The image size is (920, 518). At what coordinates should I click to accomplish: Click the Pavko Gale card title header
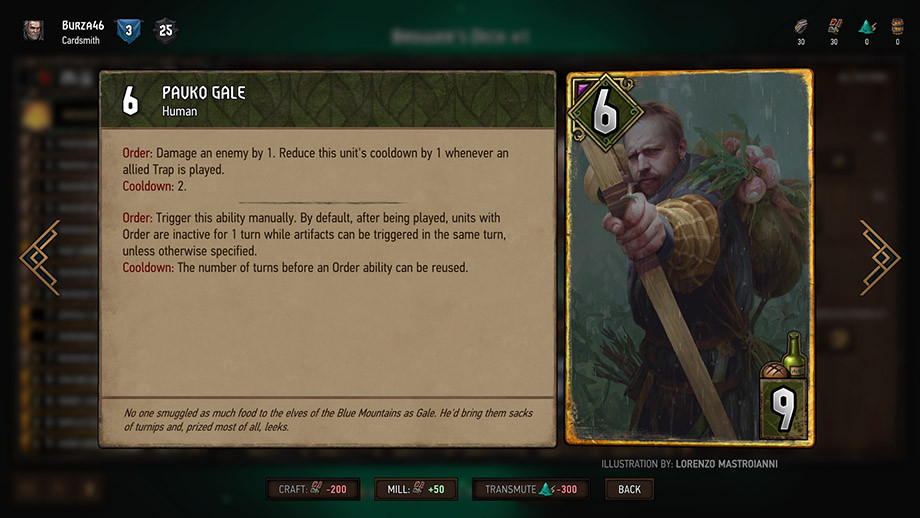pyautogui.click(x=328, y=100)
